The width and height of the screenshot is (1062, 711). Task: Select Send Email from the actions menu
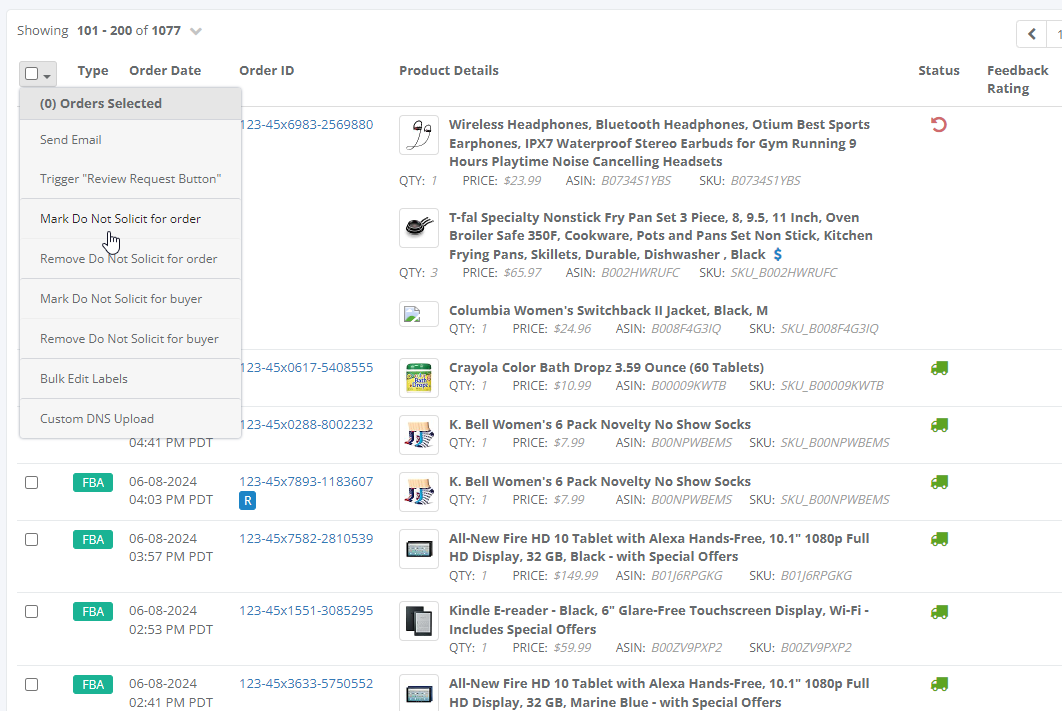(x=70, y=139)
